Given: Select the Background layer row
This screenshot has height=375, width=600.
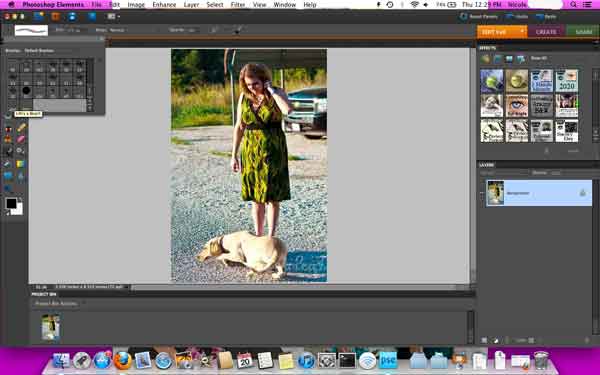Looking at the screenshot, I should (539, 193).
